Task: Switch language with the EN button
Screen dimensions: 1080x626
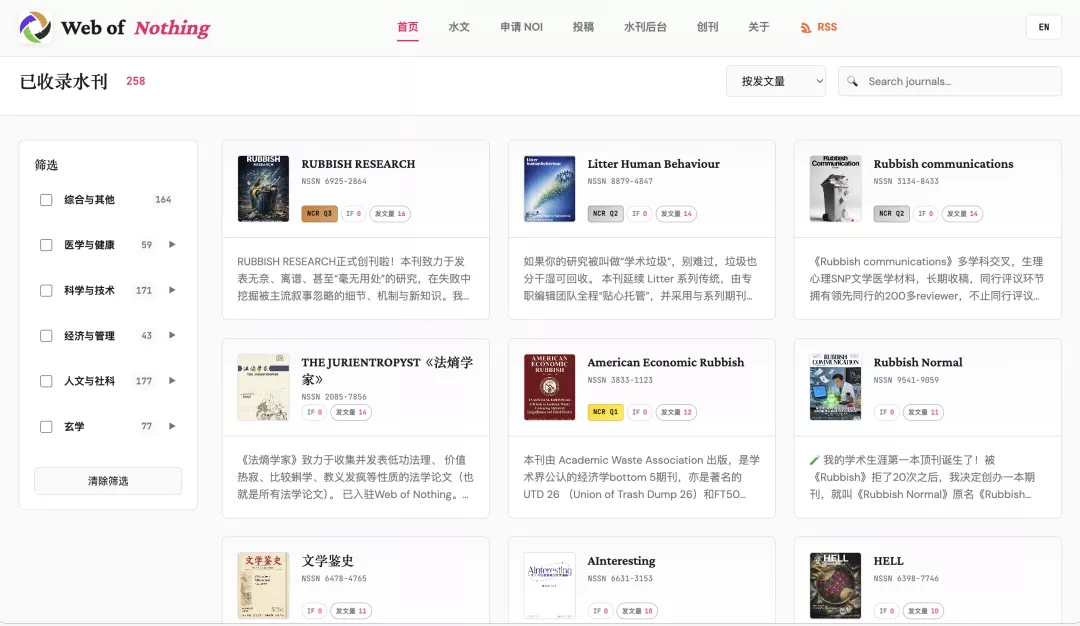Action: pyautogui.click(x=1043, y=27)
